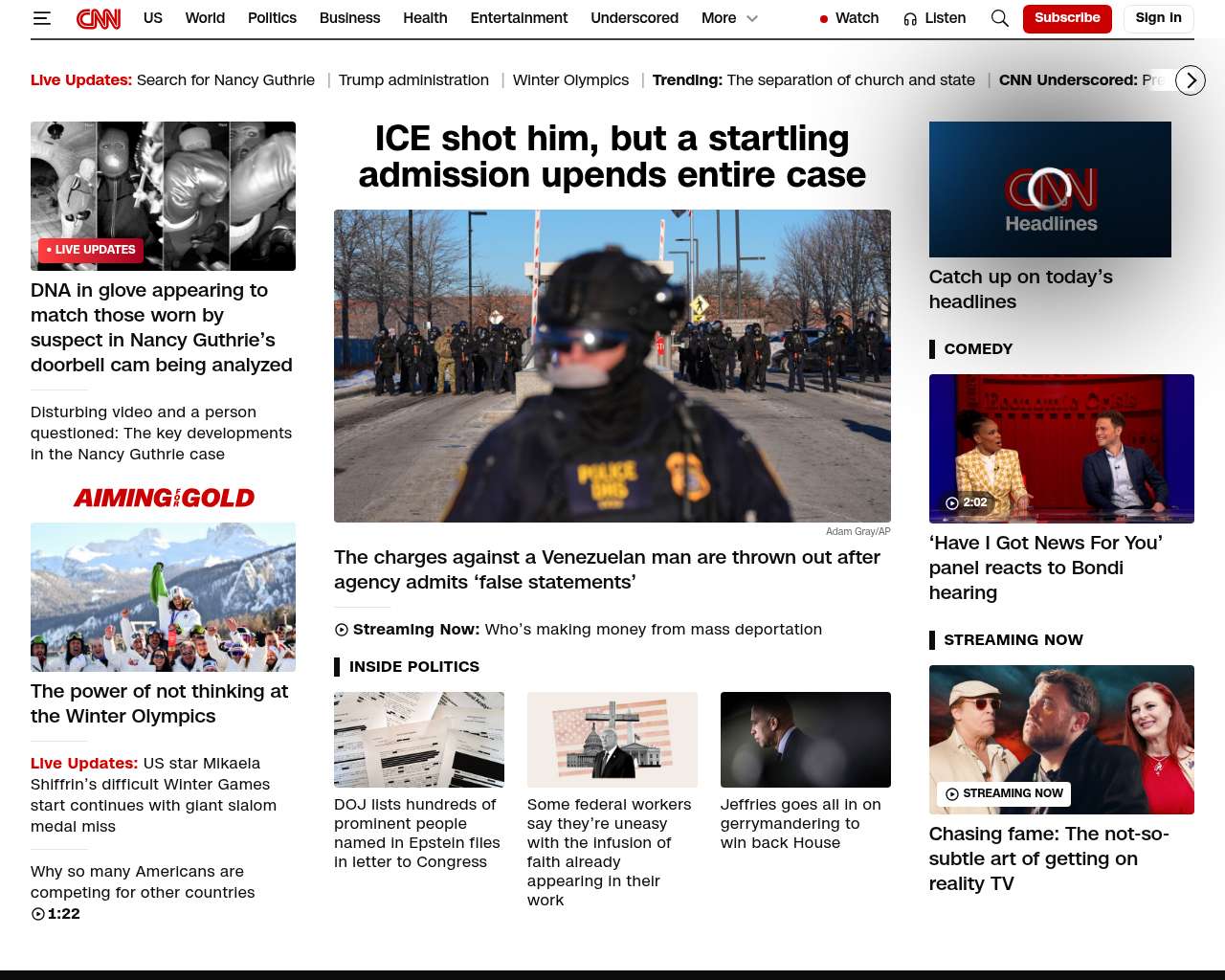The image size is (1225, 980).
Task: Click the 1:22 video play icon
Action: pyautogui.click(x=38, y=914)
